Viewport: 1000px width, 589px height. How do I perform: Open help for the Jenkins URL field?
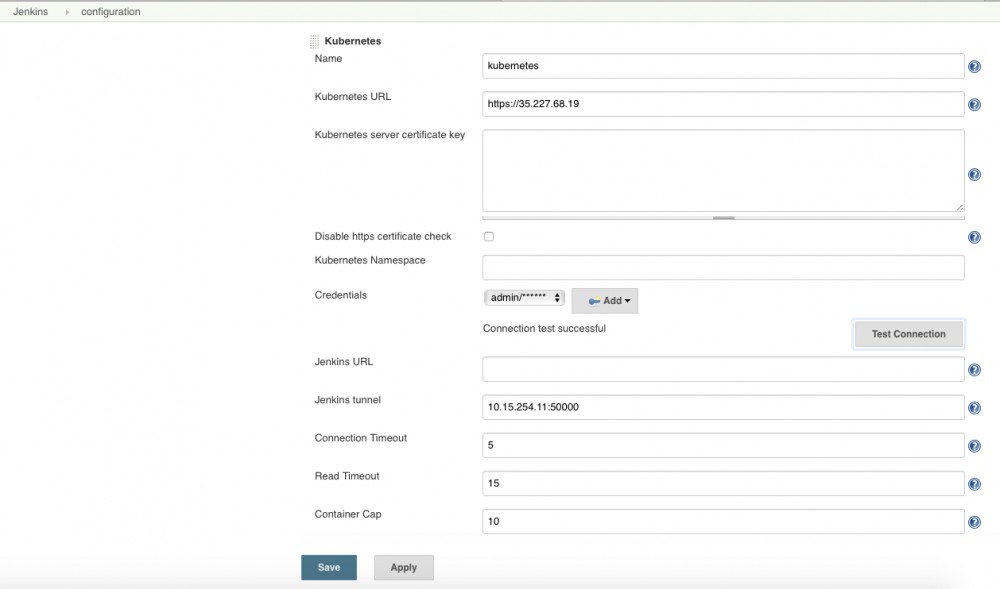click(974, 369)
